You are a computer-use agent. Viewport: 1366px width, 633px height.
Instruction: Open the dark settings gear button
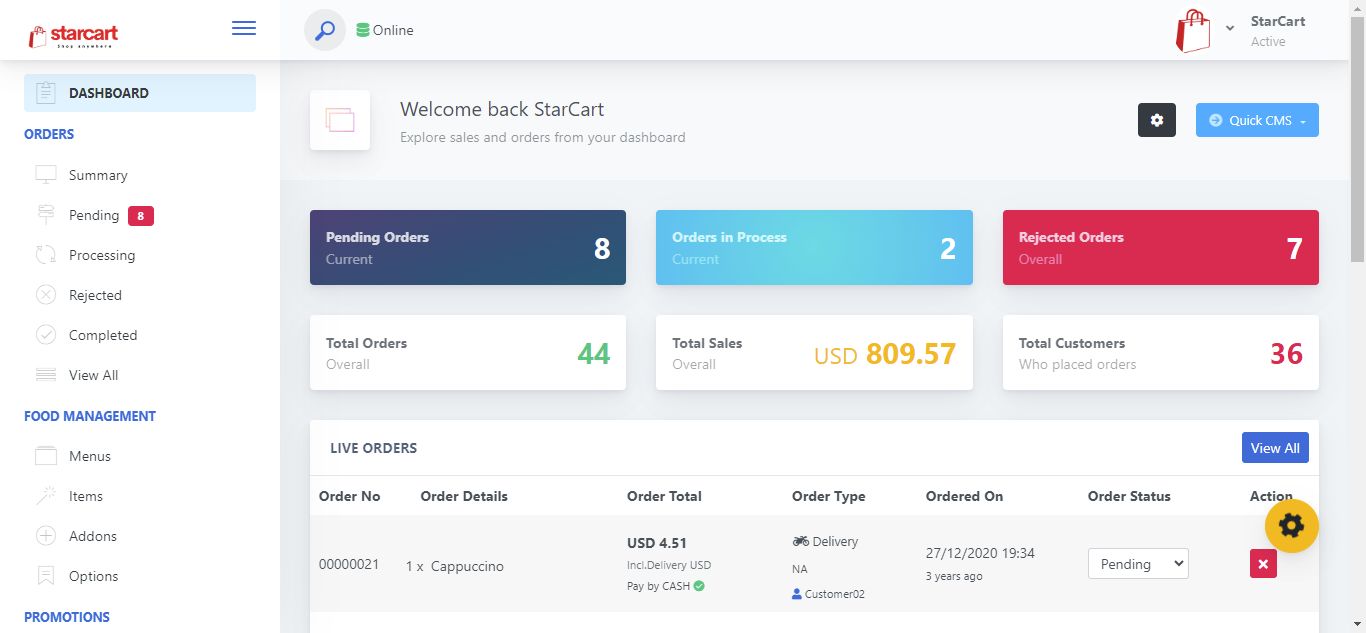click(1157, 120)
